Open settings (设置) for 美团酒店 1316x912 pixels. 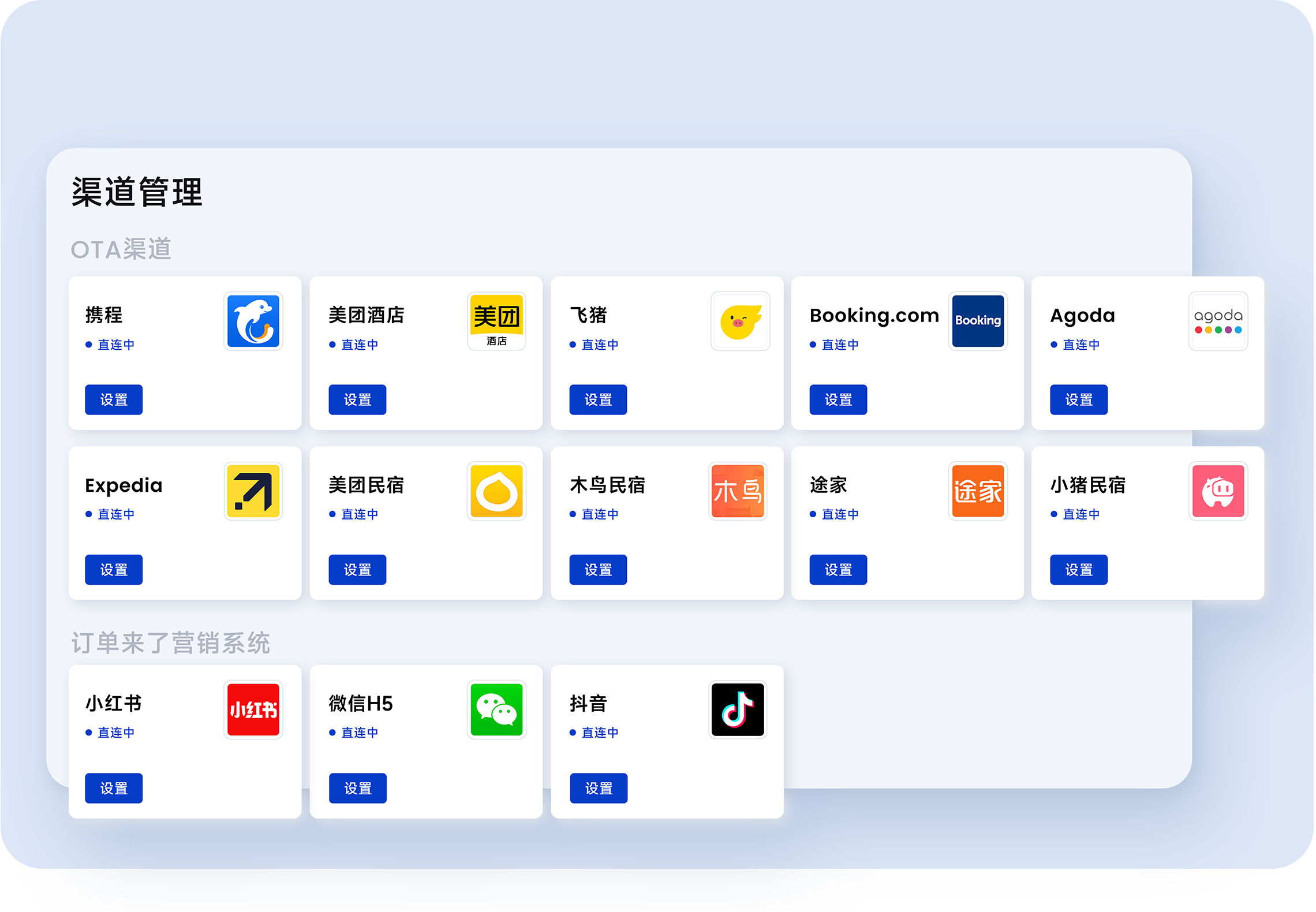[x=357, y=399]
